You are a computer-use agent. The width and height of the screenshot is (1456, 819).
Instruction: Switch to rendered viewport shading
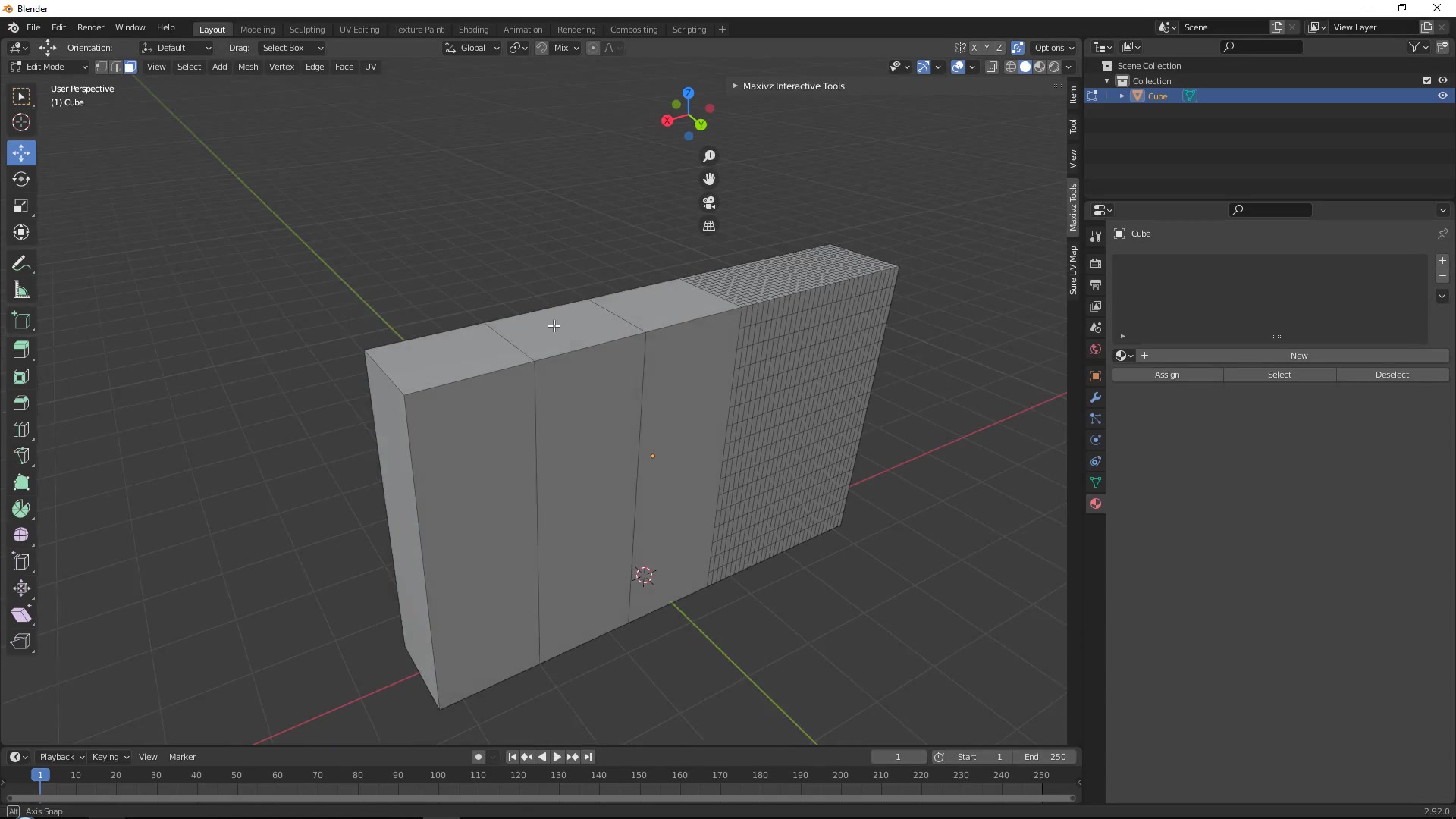1054,67
